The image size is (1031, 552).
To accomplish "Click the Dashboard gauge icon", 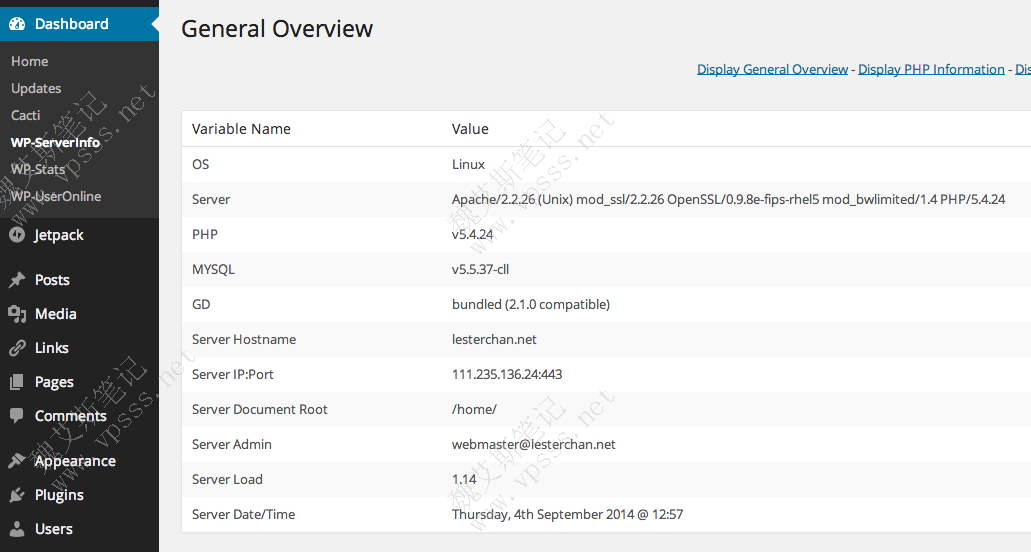I will point(17,24).
